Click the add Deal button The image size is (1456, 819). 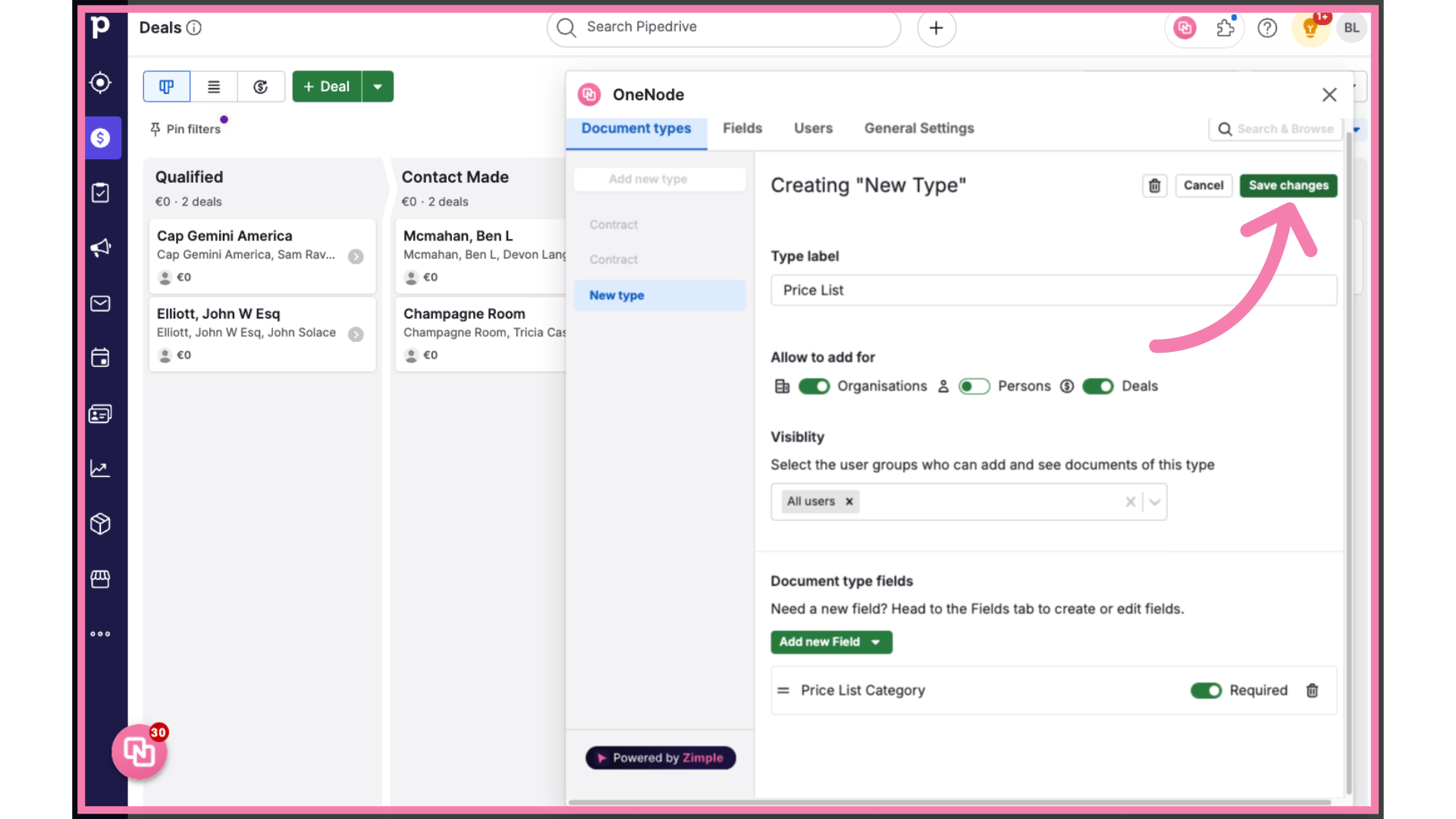point(327,86)
